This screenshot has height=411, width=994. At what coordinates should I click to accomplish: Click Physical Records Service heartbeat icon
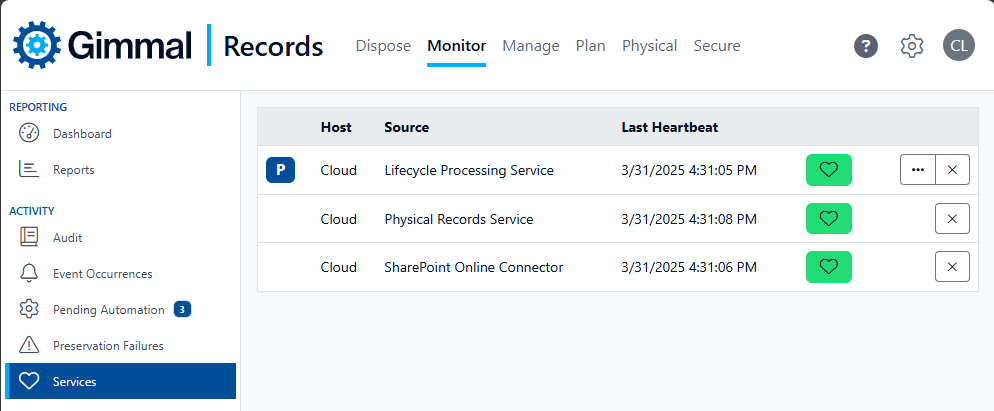[x=828, y=219]
